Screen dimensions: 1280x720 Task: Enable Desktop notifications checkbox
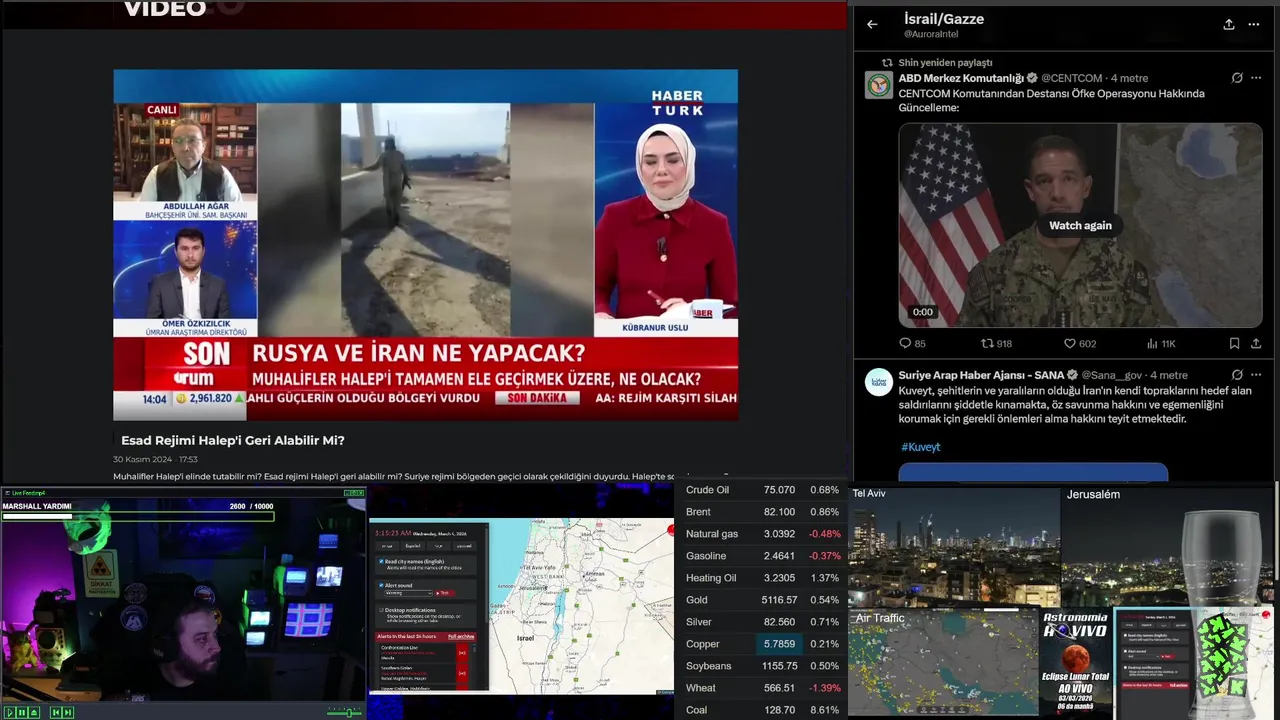(381, 610)
